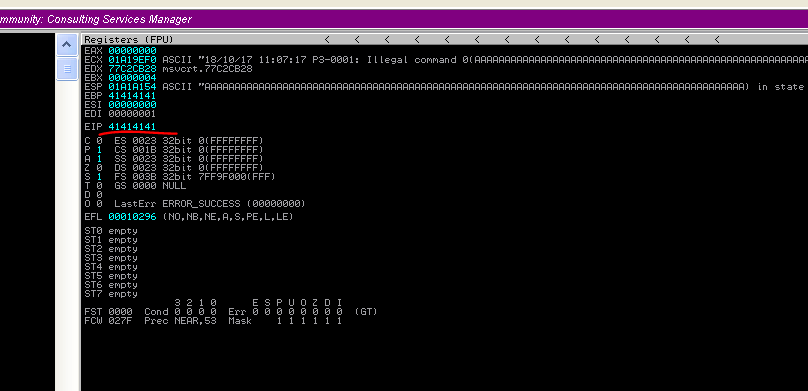
Task: Click the Err label in FST row
Action: (x=237, y=312)
